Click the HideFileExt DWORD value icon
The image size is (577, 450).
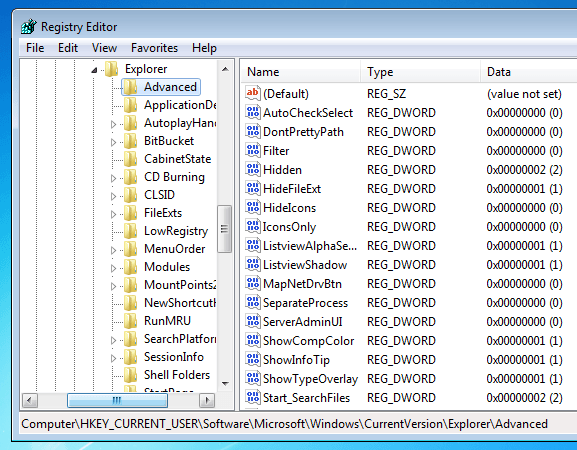click(x=253, y=188)
